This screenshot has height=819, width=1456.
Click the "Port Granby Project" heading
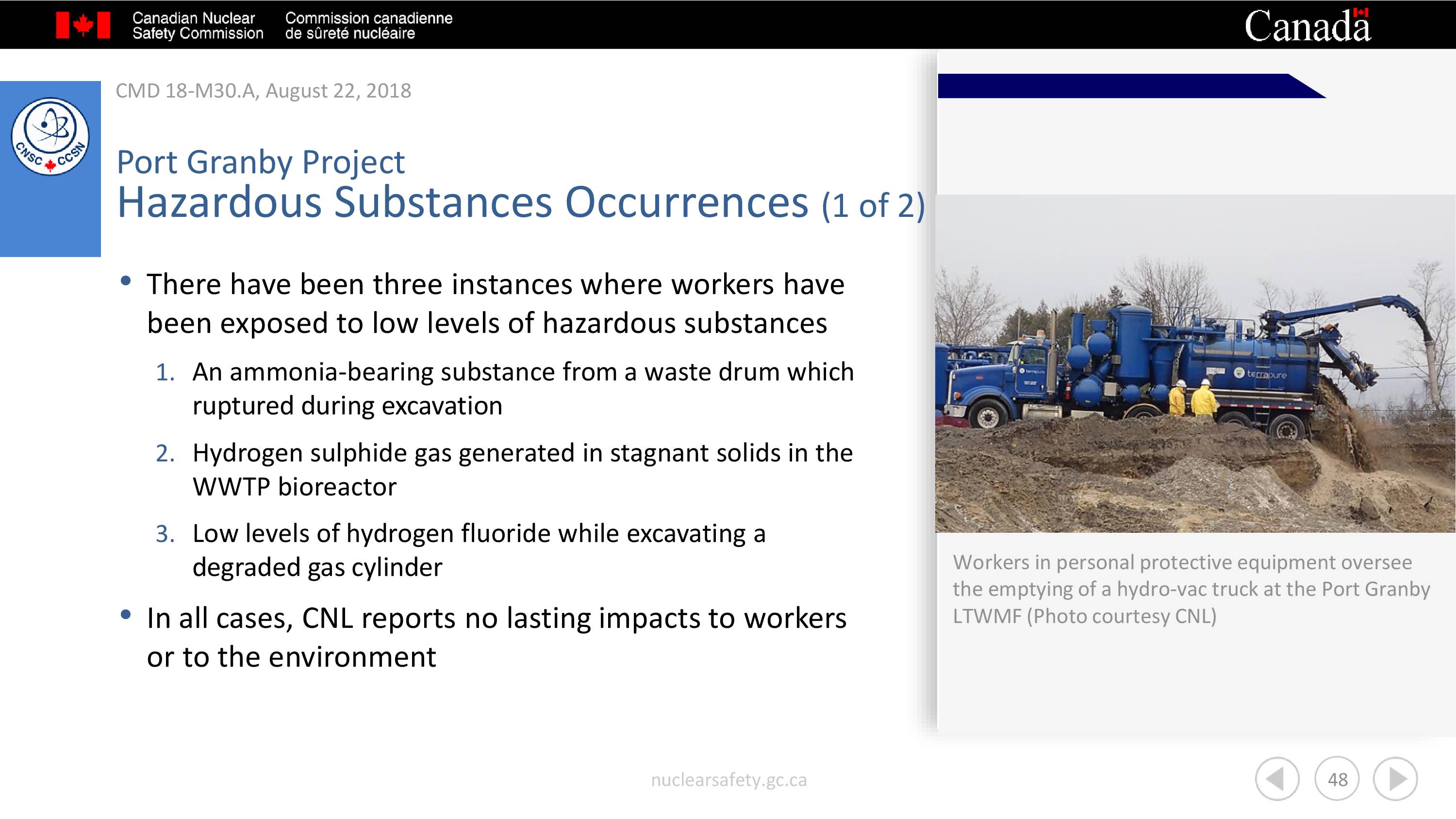(261, 162)
